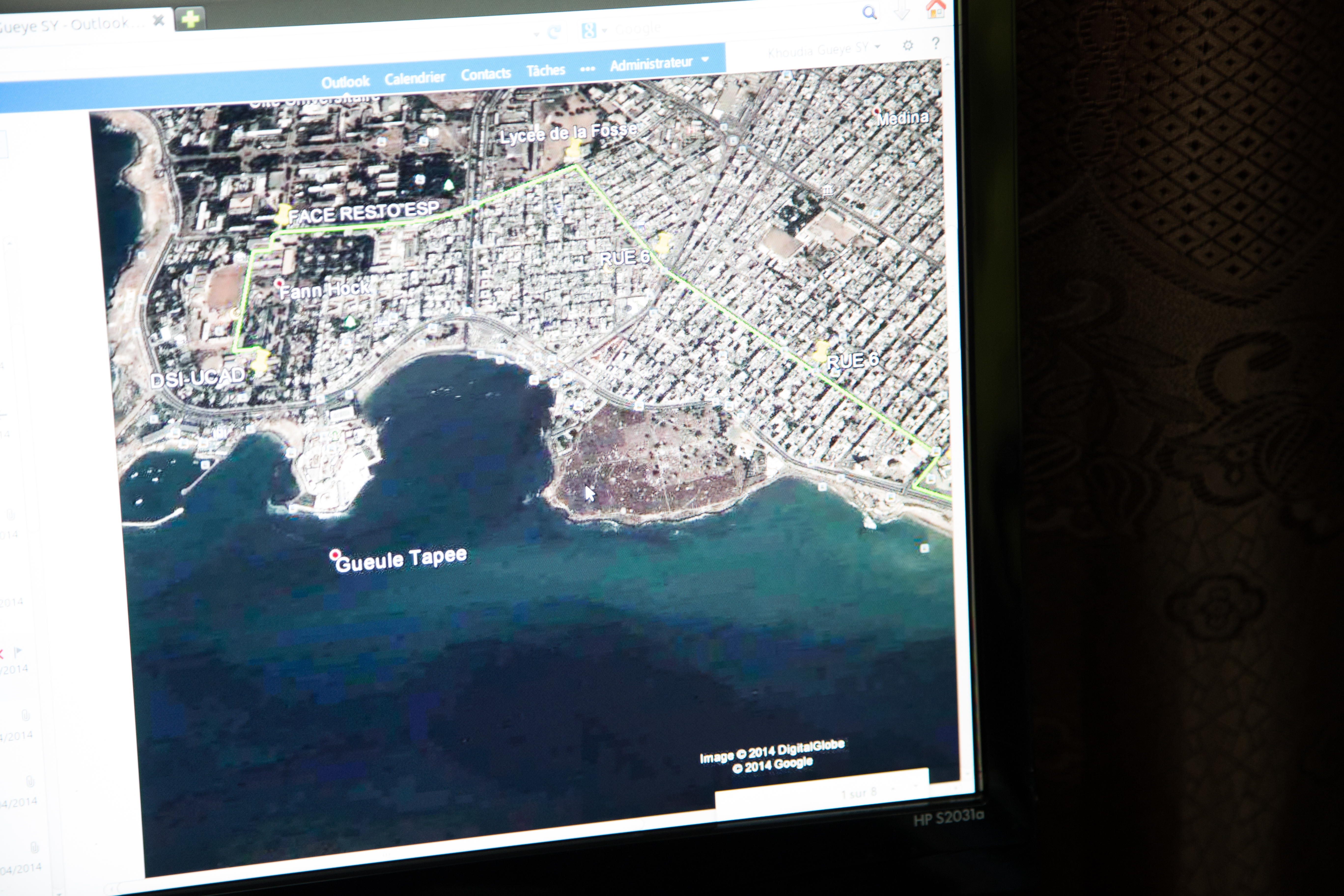1344x896 pixels.
Task: Click the Image © 2014 DigitalGlobe attribution
Action: point(772,751)
